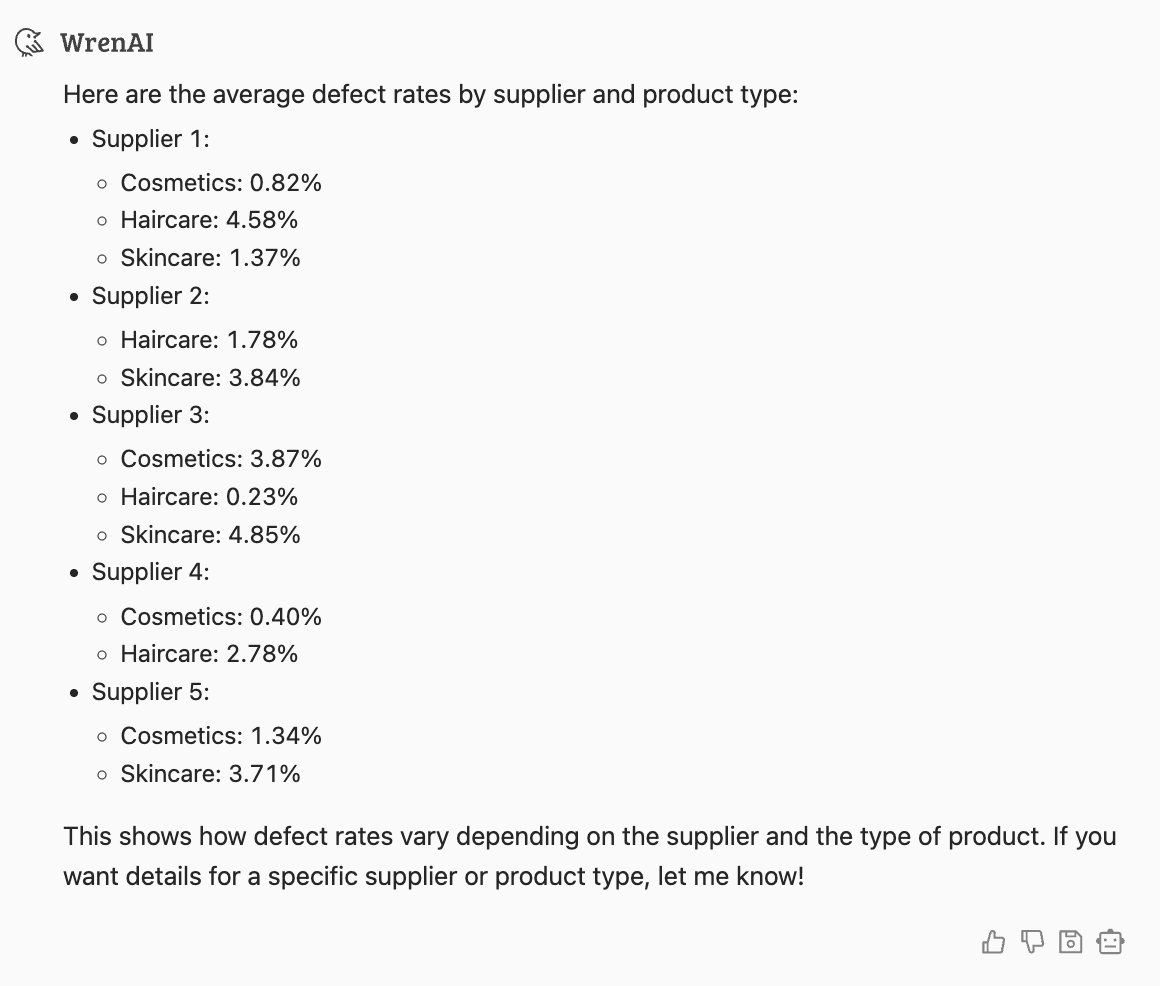Click the thumbs down feedback icon
The height and width of the screenshot is (986, 1160).
(1032, 942)
